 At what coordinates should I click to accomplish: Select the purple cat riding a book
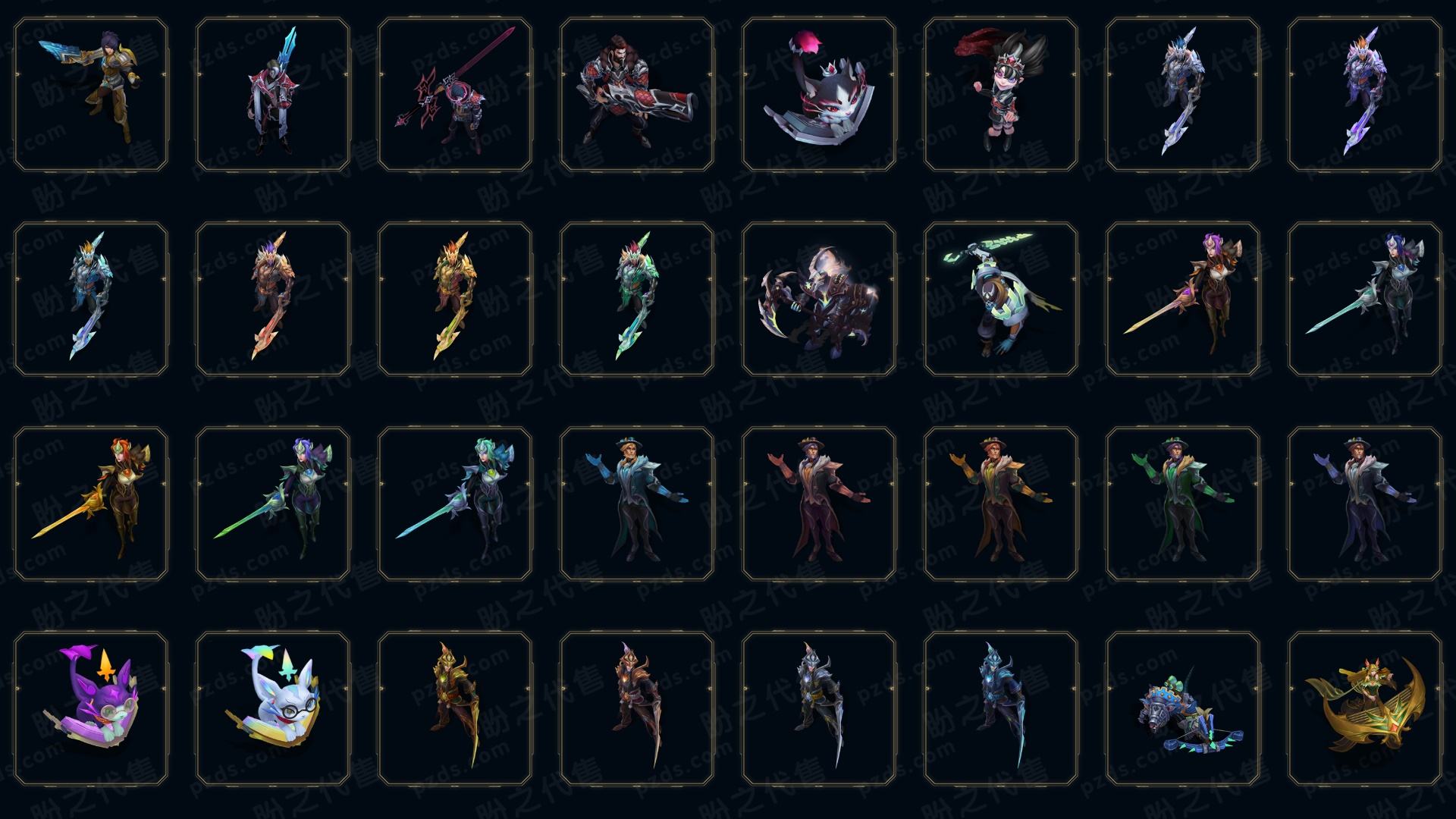click(x=91, y=708)
